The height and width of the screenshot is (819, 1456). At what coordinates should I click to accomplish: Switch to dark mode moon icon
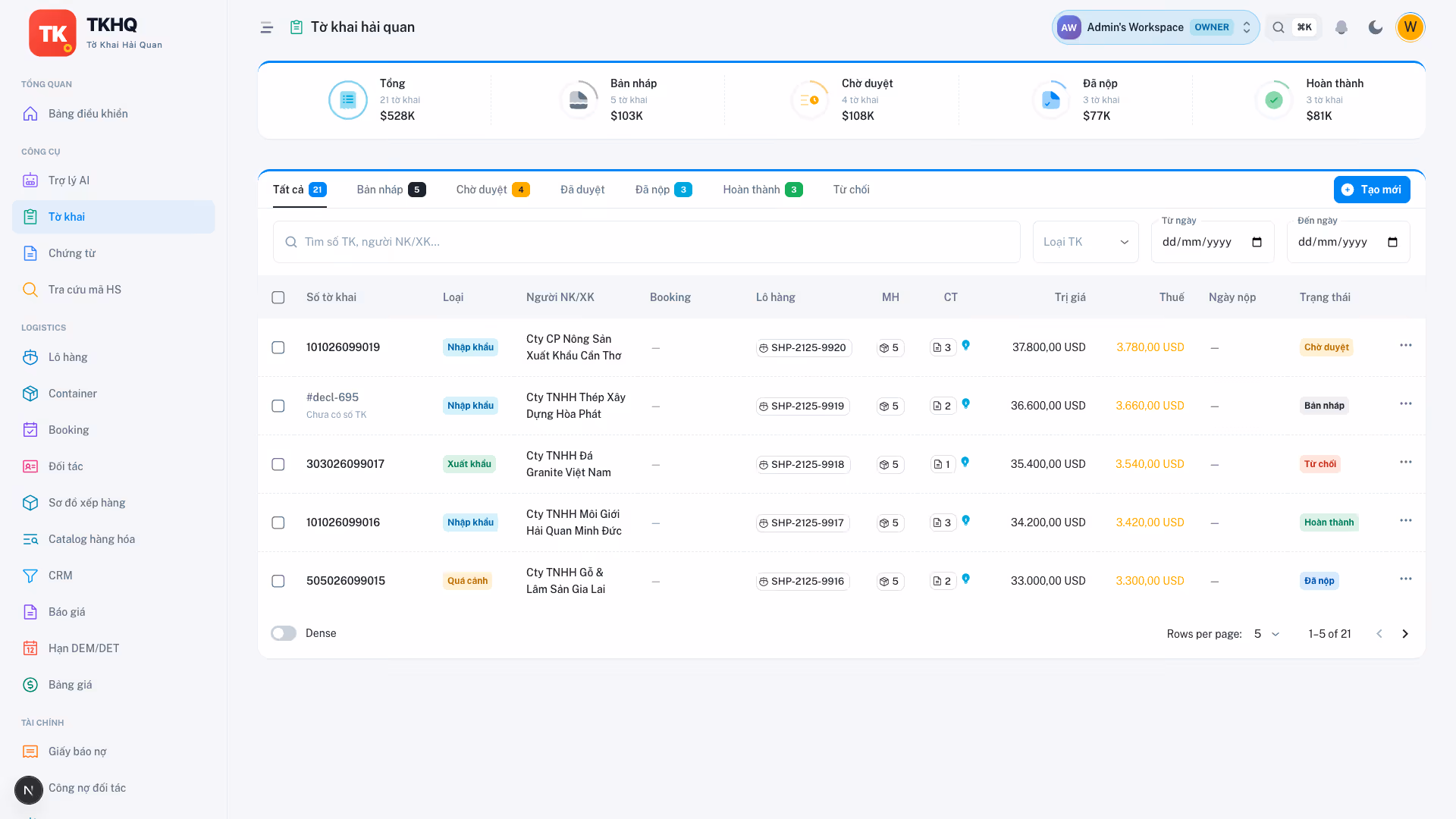[1376, 27]
